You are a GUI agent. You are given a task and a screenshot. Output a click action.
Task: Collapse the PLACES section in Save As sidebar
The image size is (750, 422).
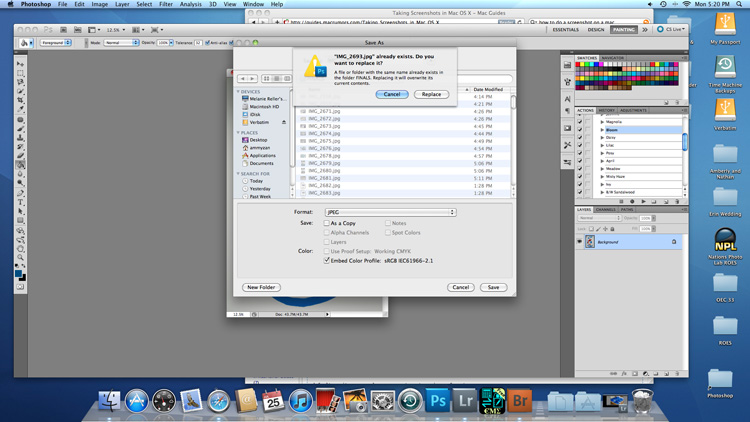(x=238, y=133)
